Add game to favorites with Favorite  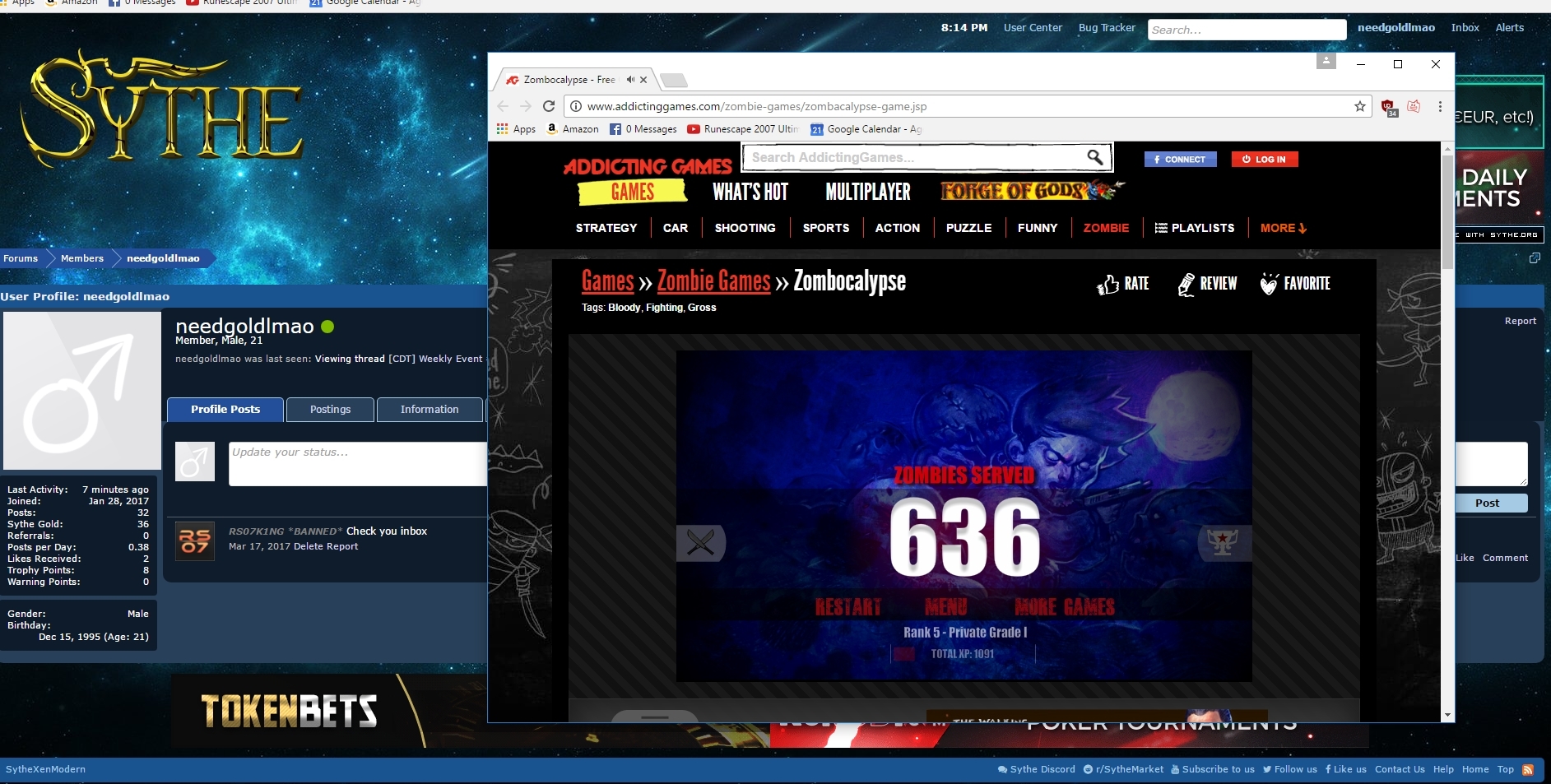(1295, 284)
